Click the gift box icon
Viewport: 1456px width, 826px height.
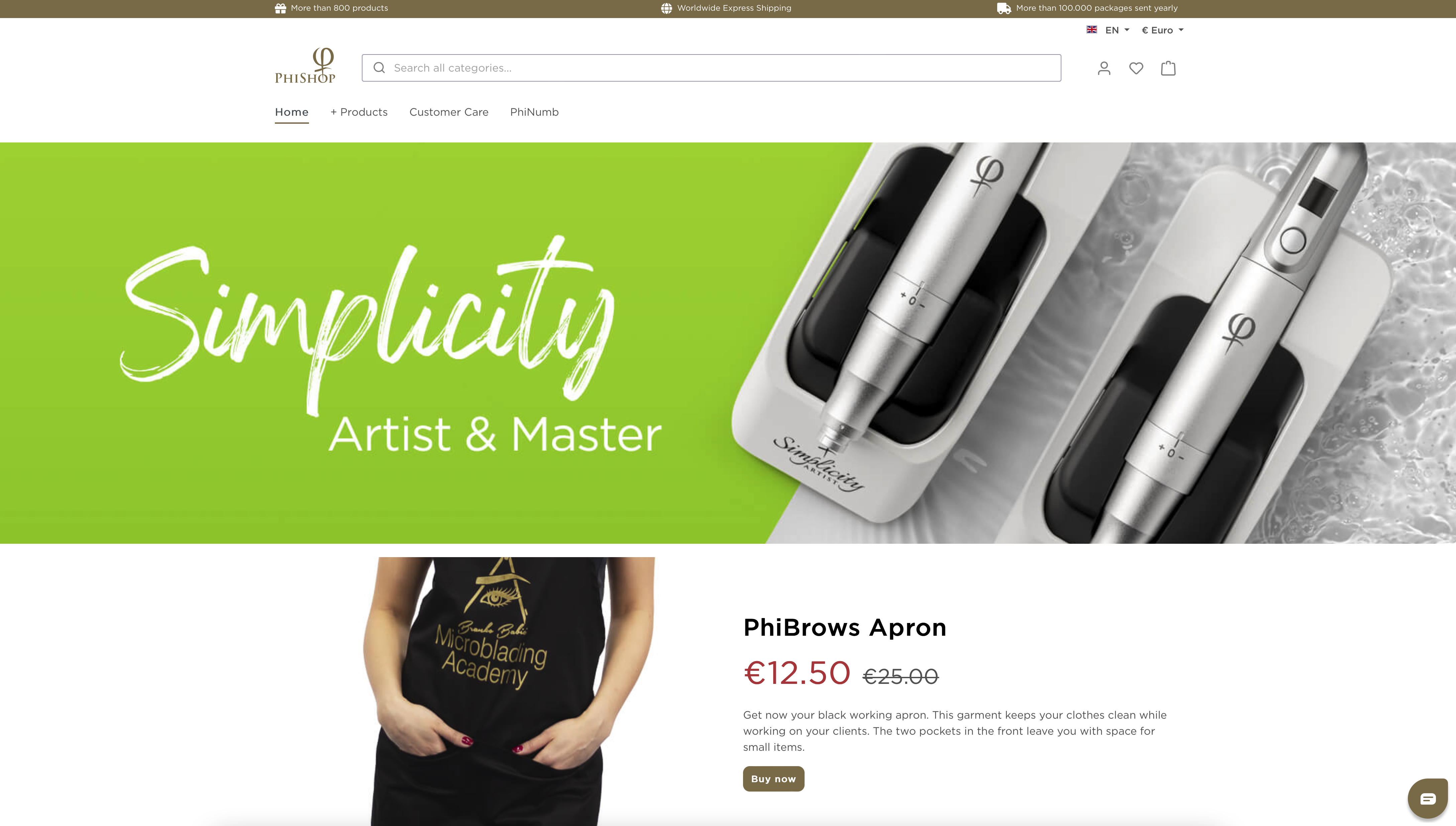click(280, 8)
